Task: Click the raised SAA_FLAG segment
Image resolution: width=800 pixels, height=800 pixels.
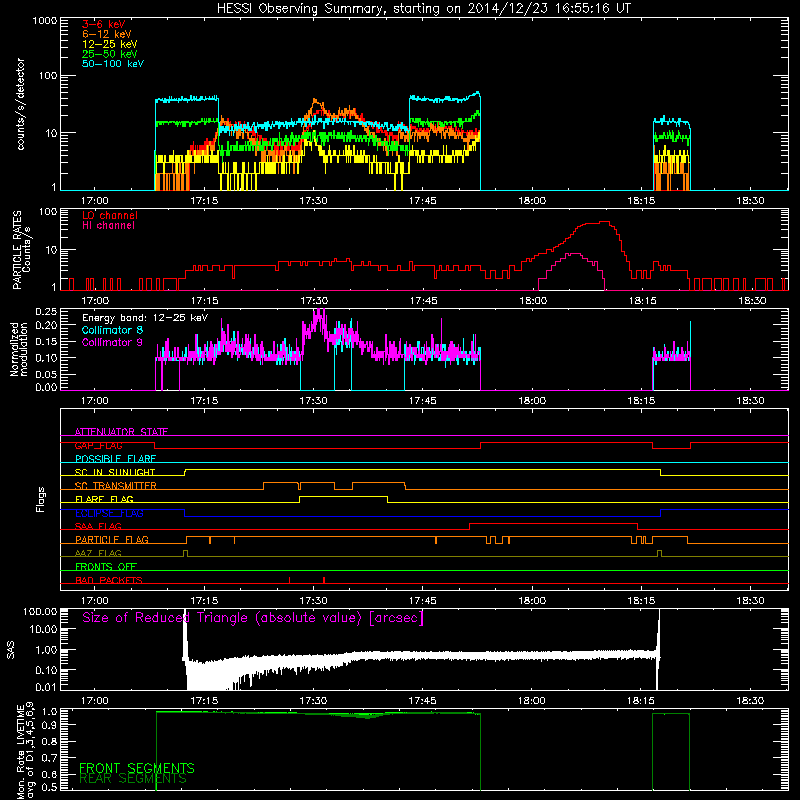Action: [553, 524]
